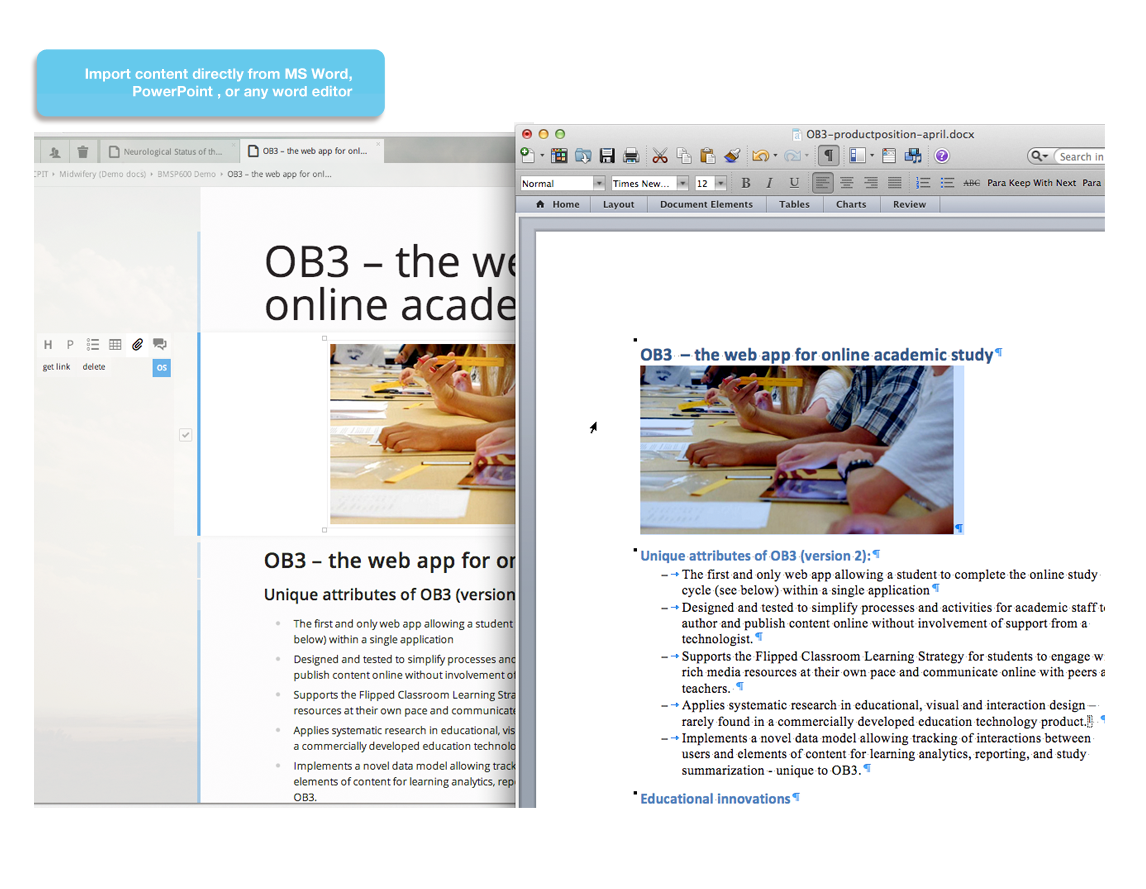The height and width of the screenshot is (889, 1146).
Task: Insert a table using OB3 table icon
Action: pos(115,344)
